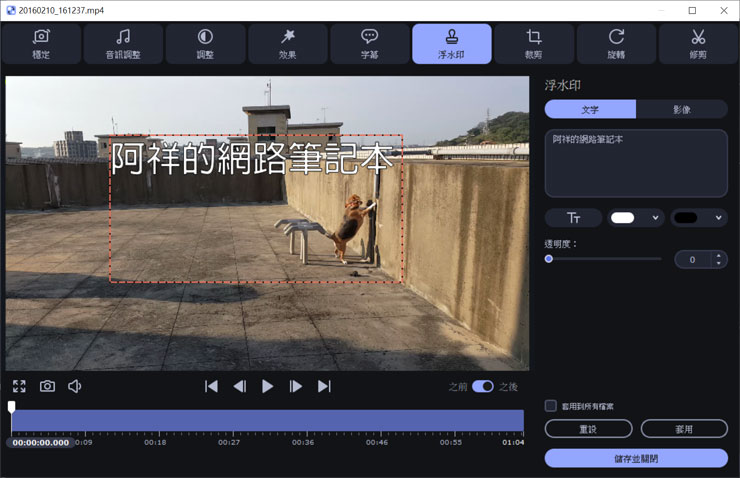740x478 pixels.
Task: Expand the white text color dropdown arrow
Action: coord(655,218)
